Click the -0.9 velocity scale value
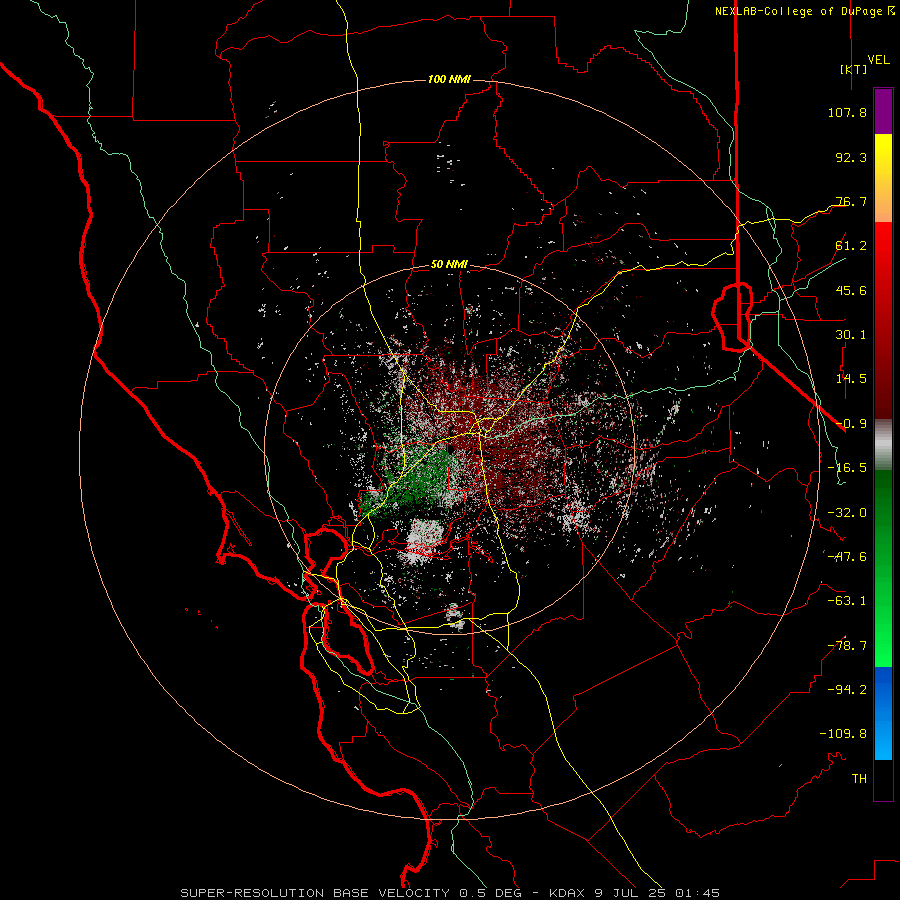The image size is (900, 900). 851,424
